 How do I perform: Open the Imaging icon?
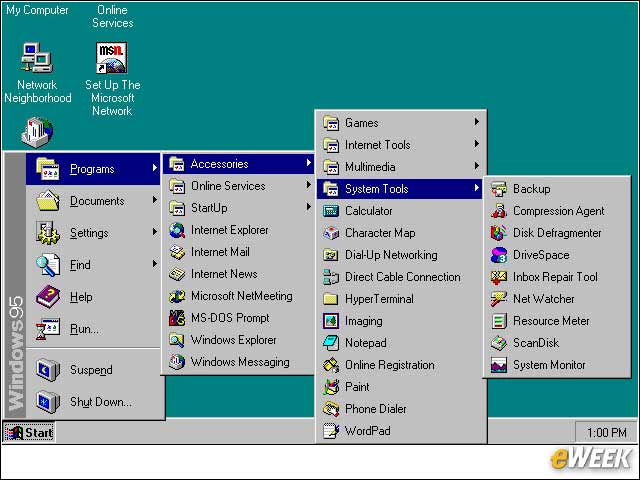(331, 321)
